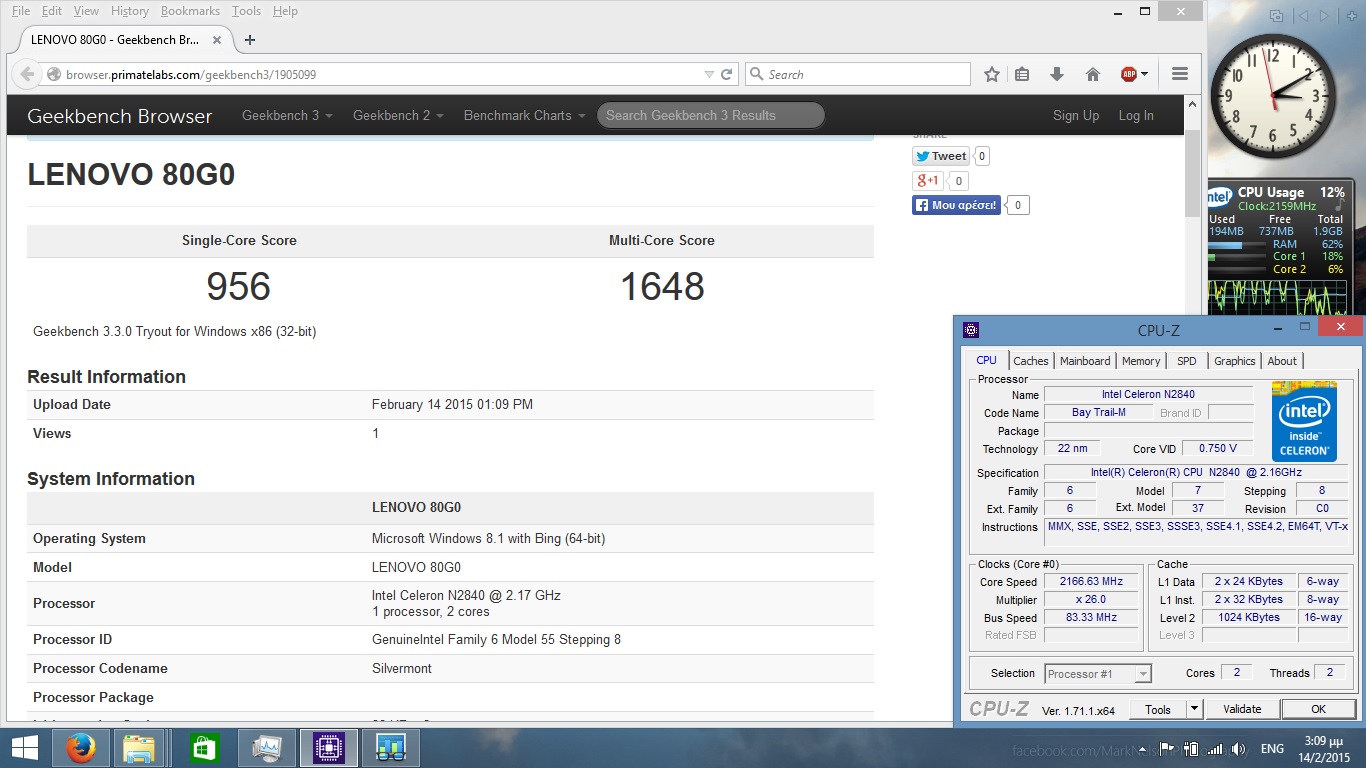
Task: Open the Firefox hamburger menu
Action: click(1179, 74)
